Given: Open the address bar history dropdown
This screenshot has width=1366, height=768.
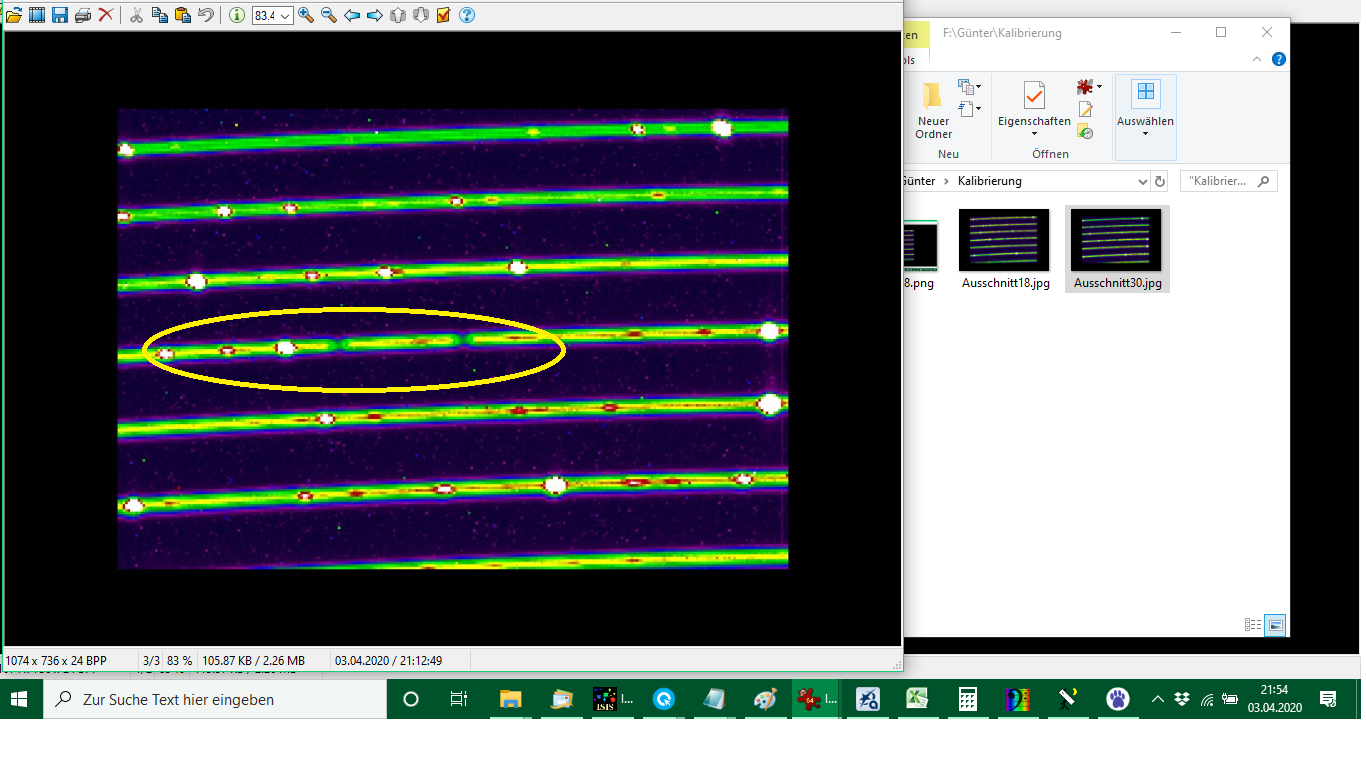Looking at the screenshot, I should tap(1143, 182).
